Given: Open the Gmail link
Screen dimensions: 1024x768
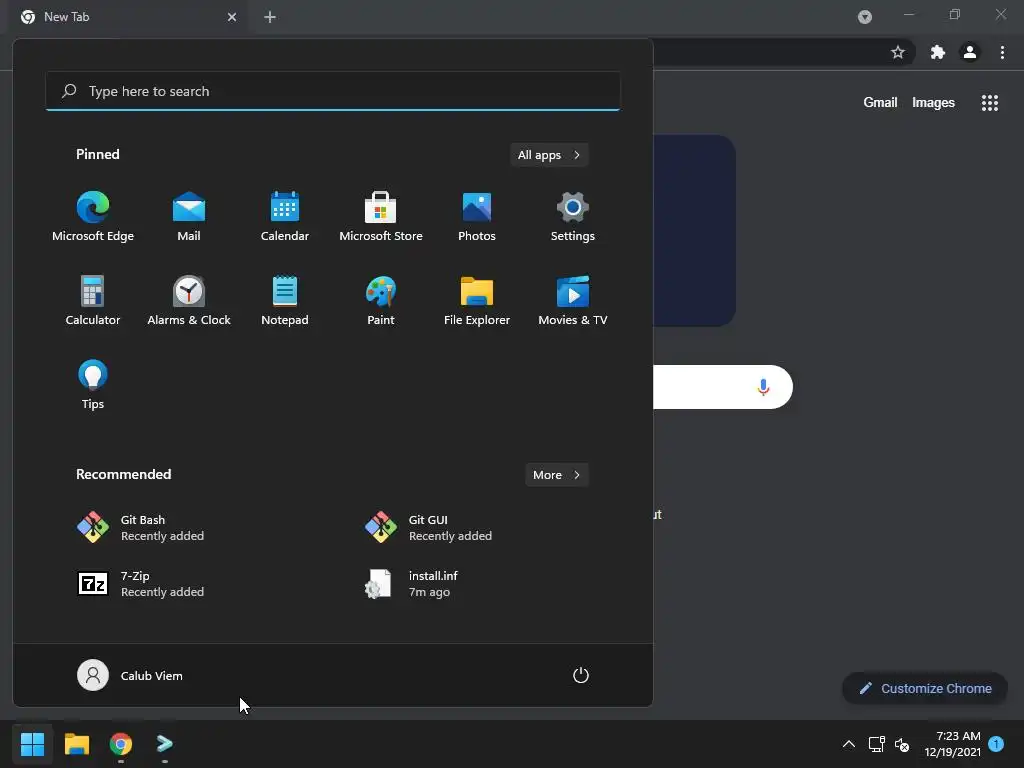Looking at the screenshot, I should pos(880,103).
